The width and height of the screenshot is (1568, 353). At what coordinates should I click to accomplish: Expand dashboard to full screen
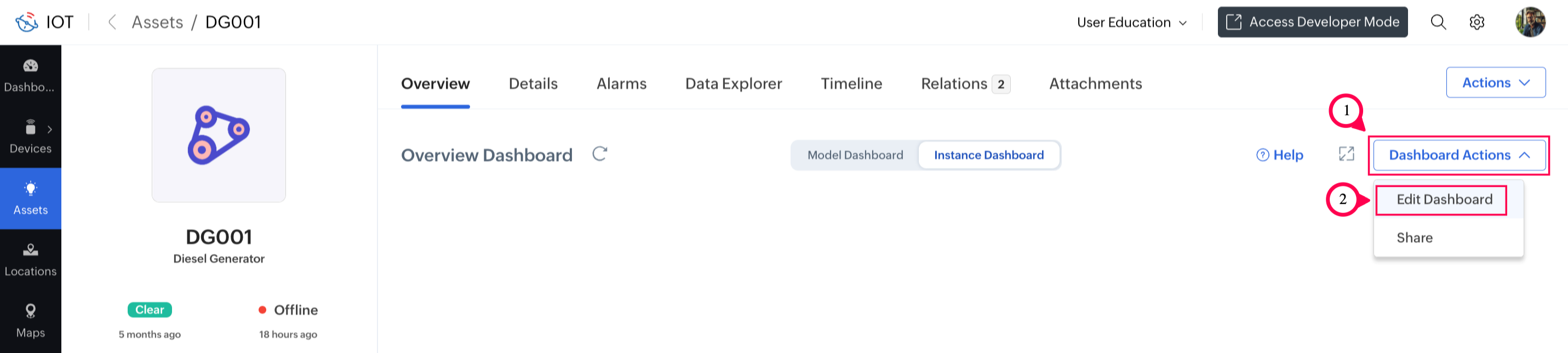[x=1347, y=155]
